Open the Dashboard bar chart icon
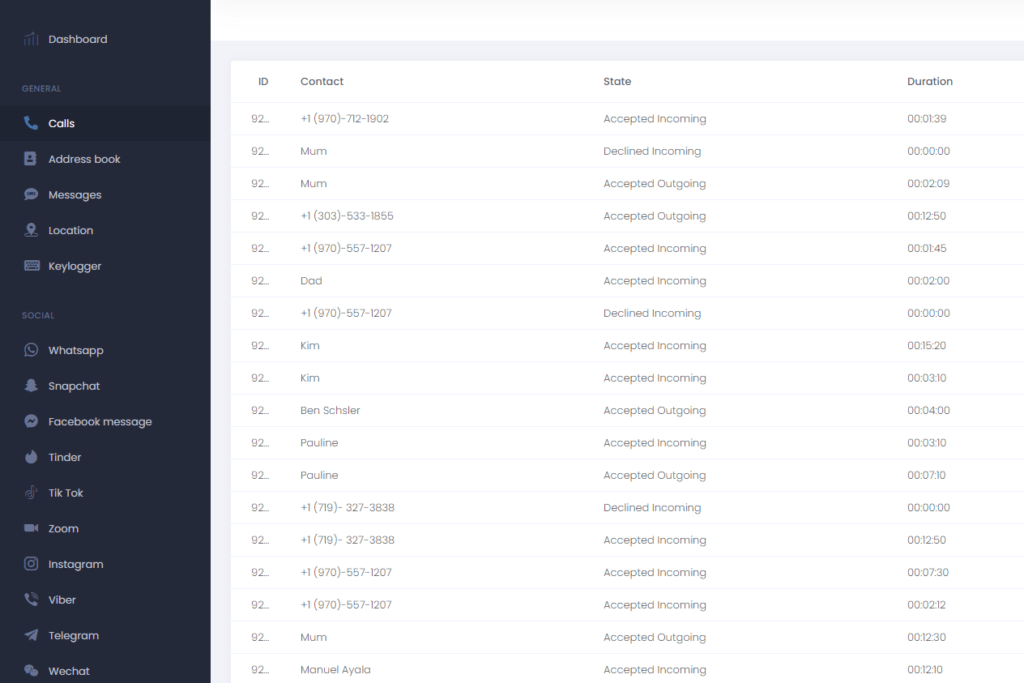 click(x=31, y=39)
